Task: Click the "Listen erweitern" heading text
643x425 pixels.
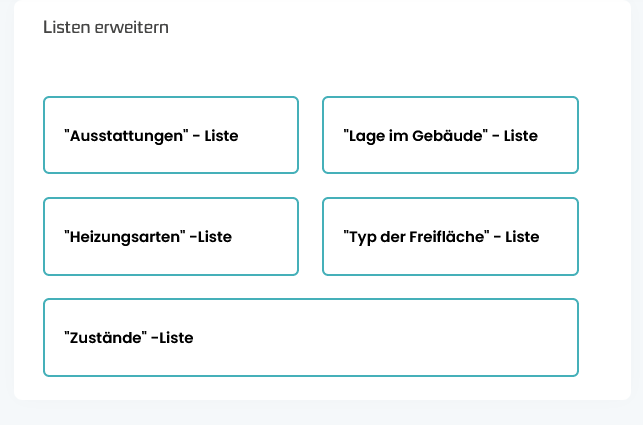Action: click(106, 28)
